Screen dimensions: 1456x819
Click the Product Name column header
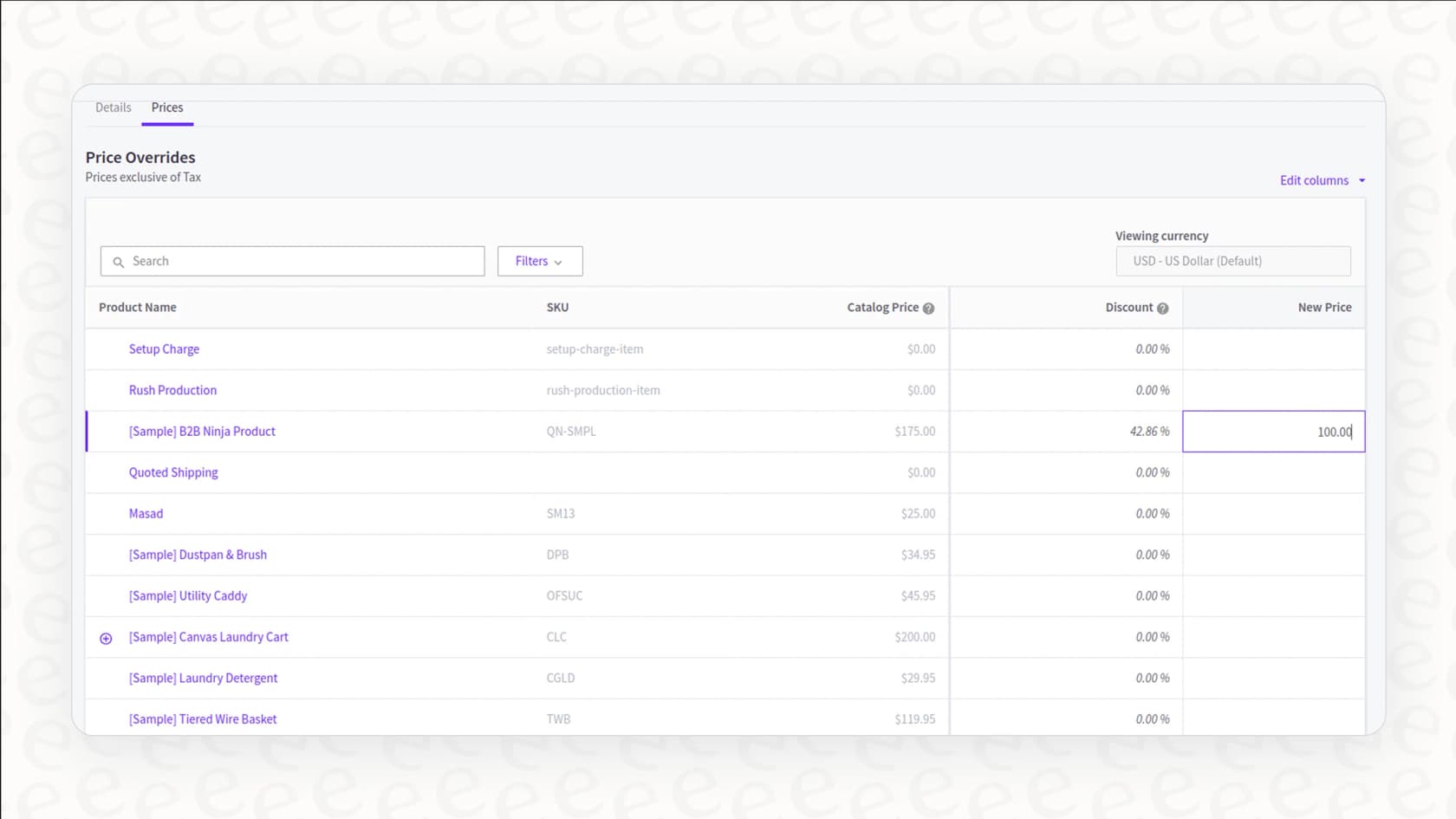(x=138, y=308)
